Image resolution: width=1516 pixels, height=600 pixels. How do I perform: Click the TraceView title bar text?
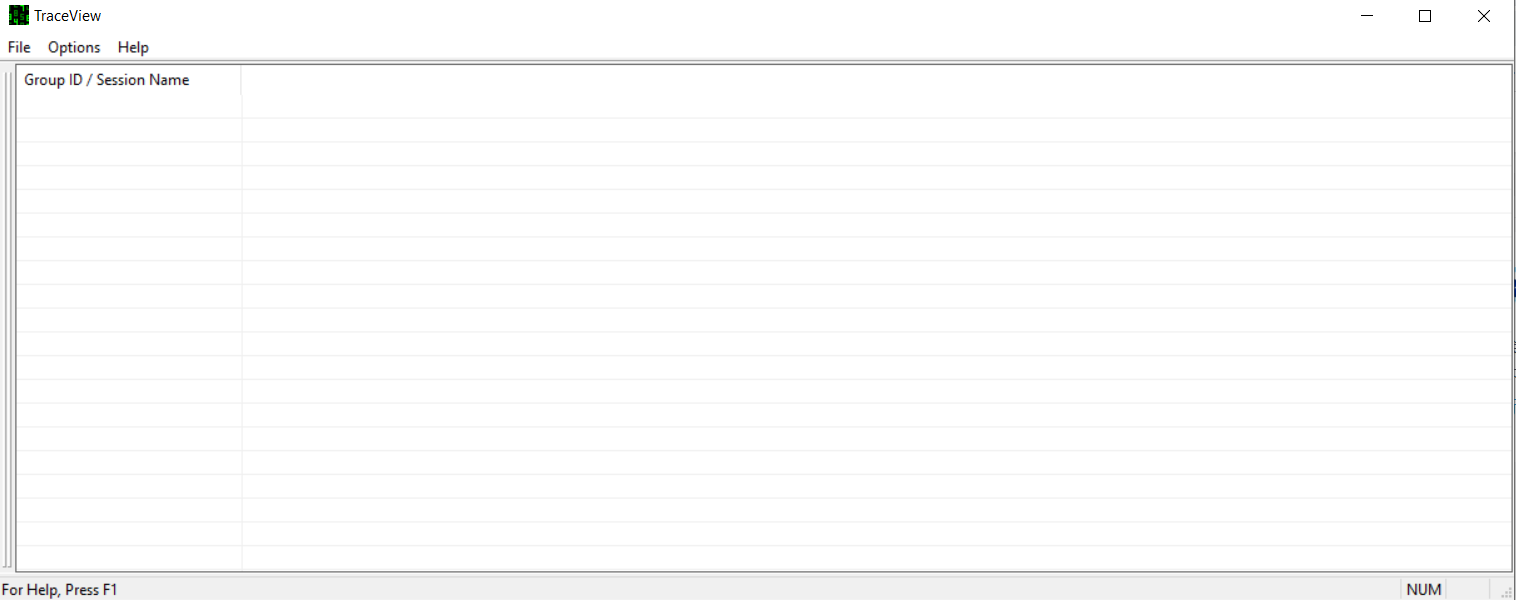point(66,15)
